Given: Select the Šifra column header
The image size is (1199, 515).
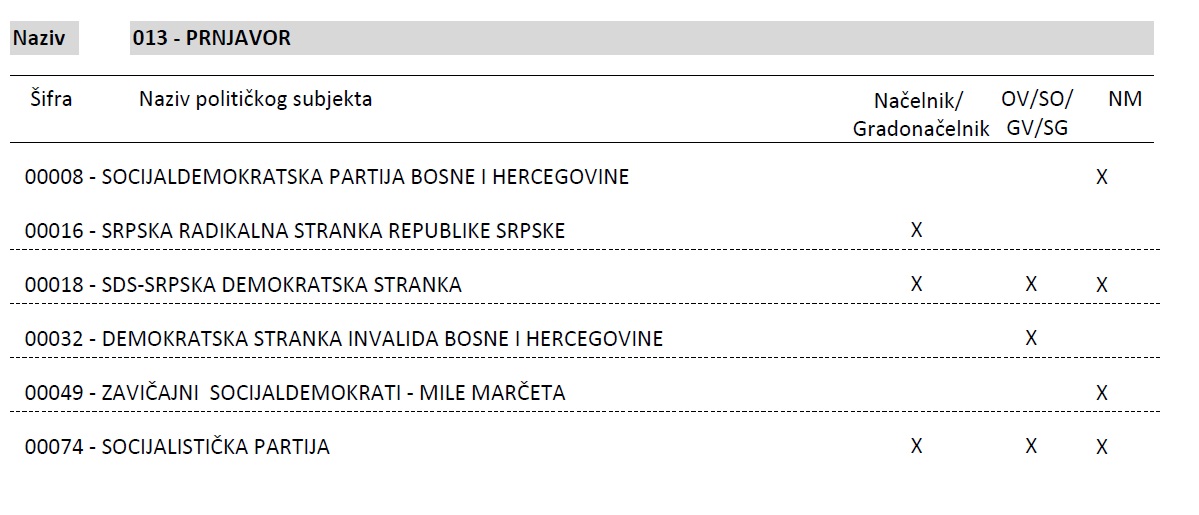Looking at the screenshot, I should pyautogui.click(x=51, y=99).
